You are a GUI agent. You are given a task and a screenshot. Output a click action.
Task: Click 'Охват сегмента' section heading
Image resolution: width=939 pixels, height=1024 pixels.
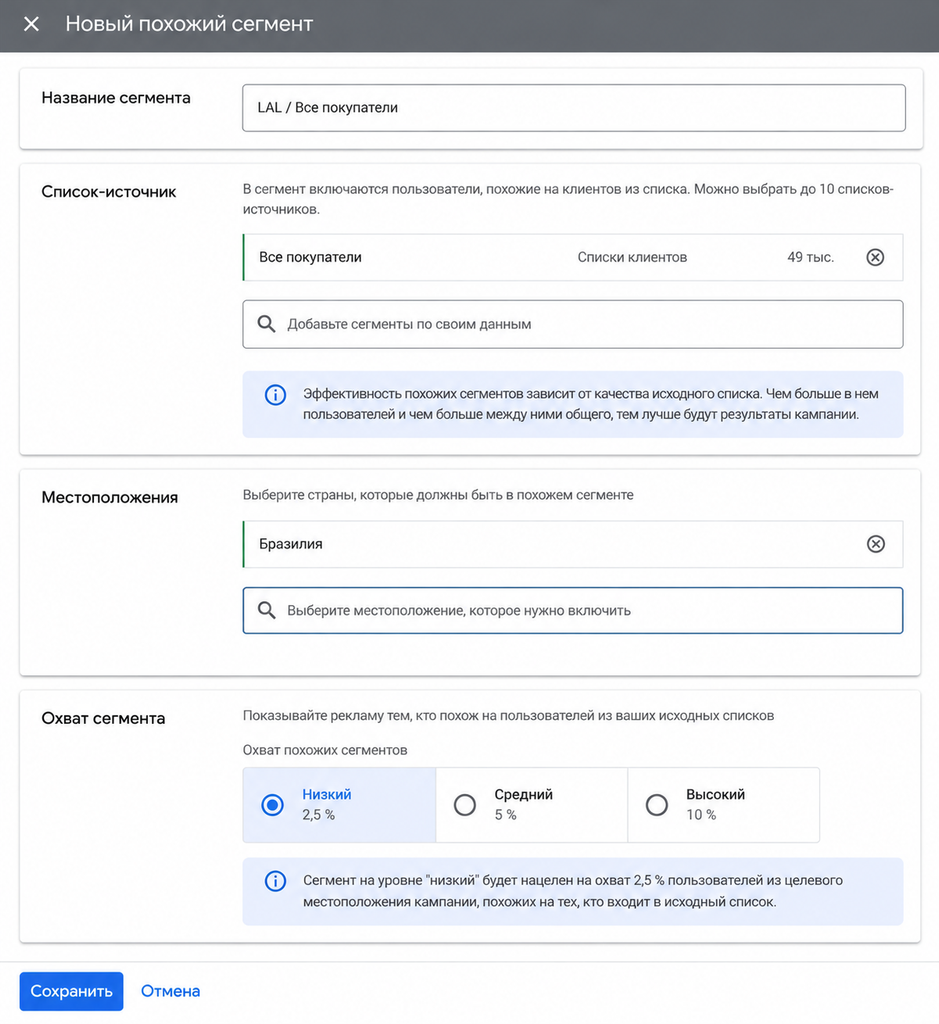tap(103, 718)
